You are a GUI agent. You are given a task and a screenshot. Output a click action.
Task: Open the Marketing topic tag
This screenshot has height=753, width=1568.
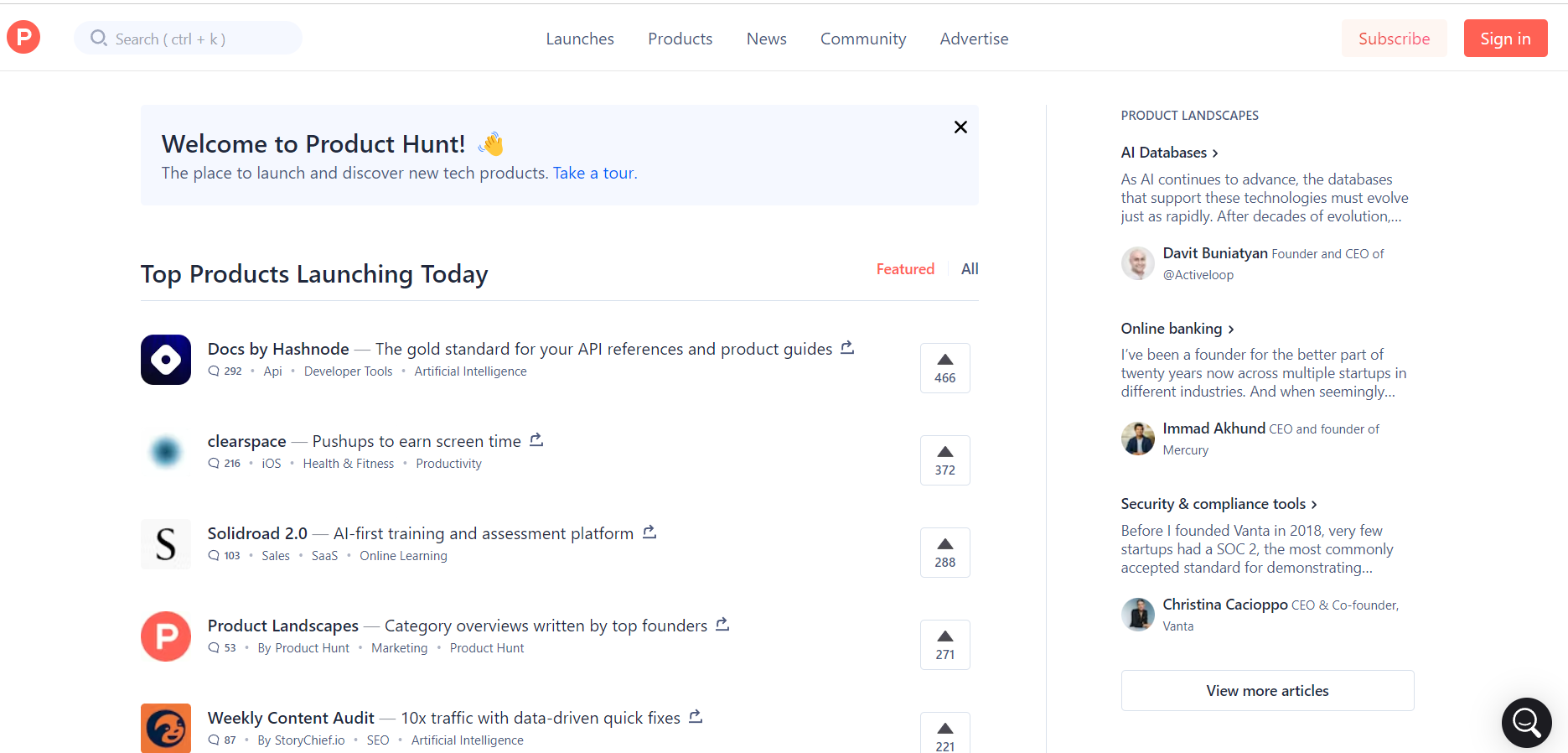[x=399, y=647]
